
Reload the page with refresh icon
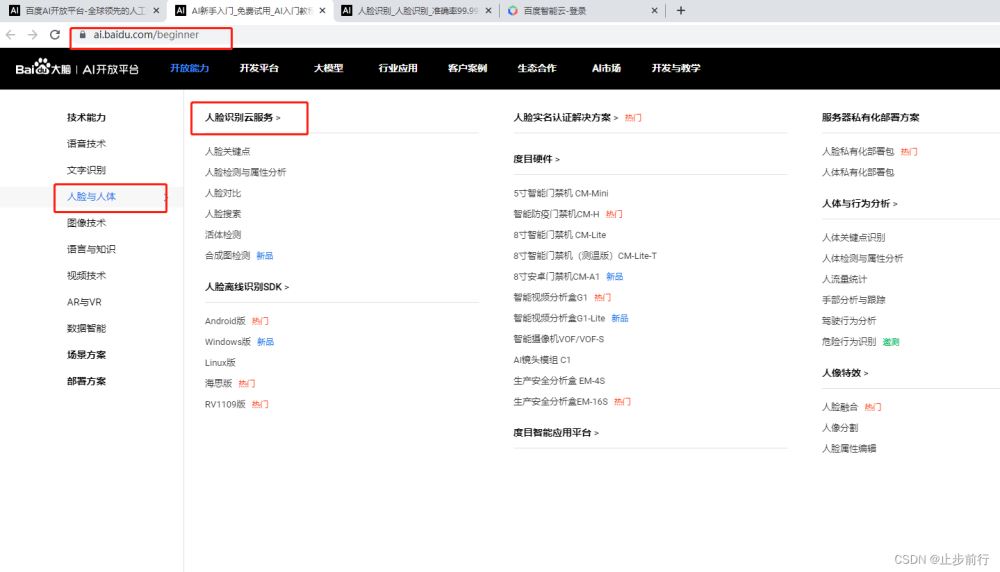click(55, 34)
